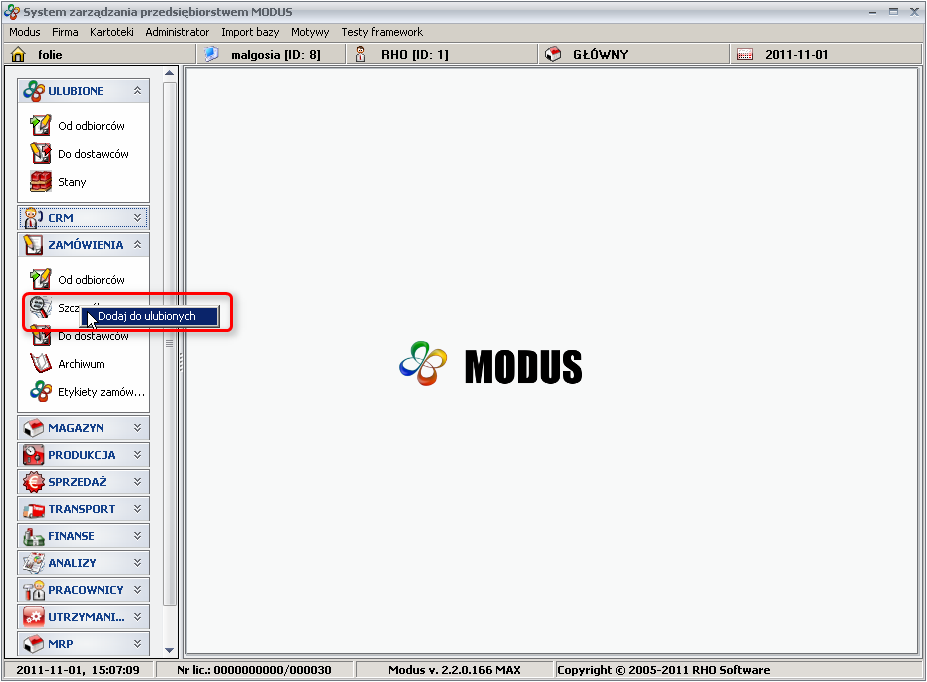This screenshot has height=682, width=927.
Task: Click the ULUBIONE clover icon
Action: pyautogui.click(x=33, y=91)
